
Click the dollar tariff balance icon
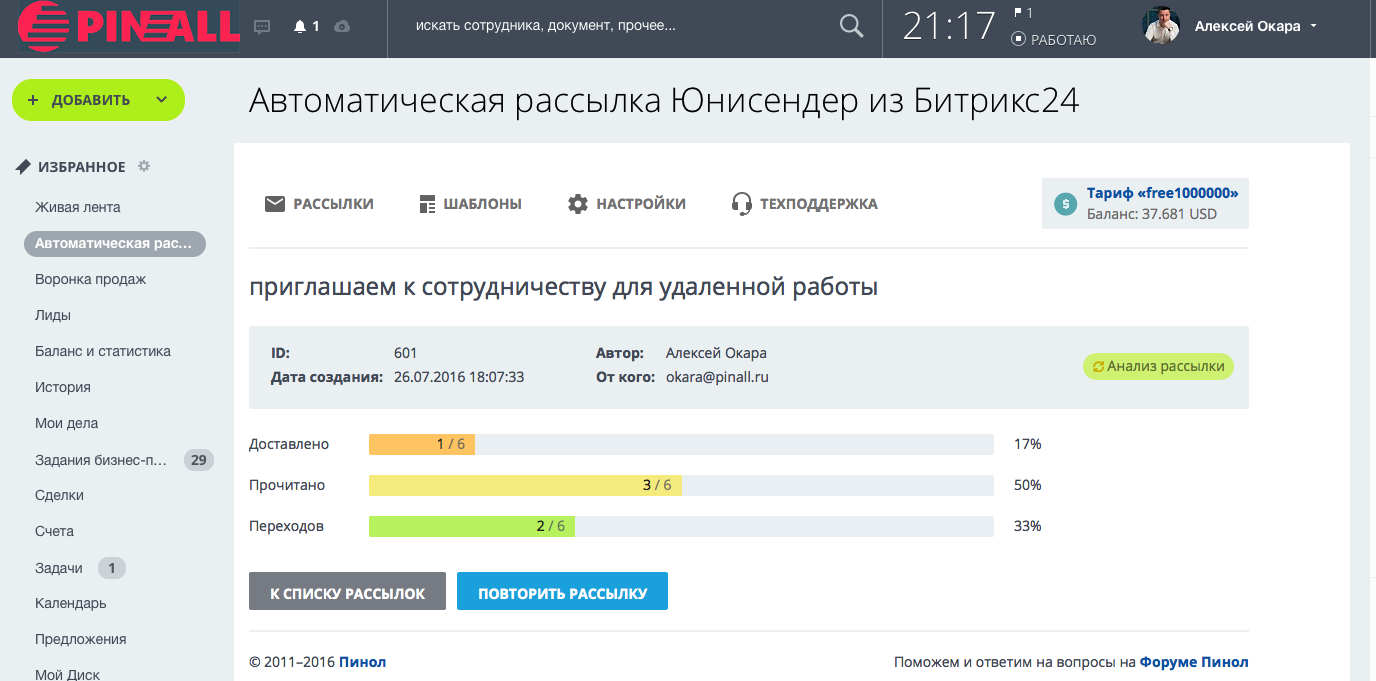pyautogui.click(x=1066, y=203)
